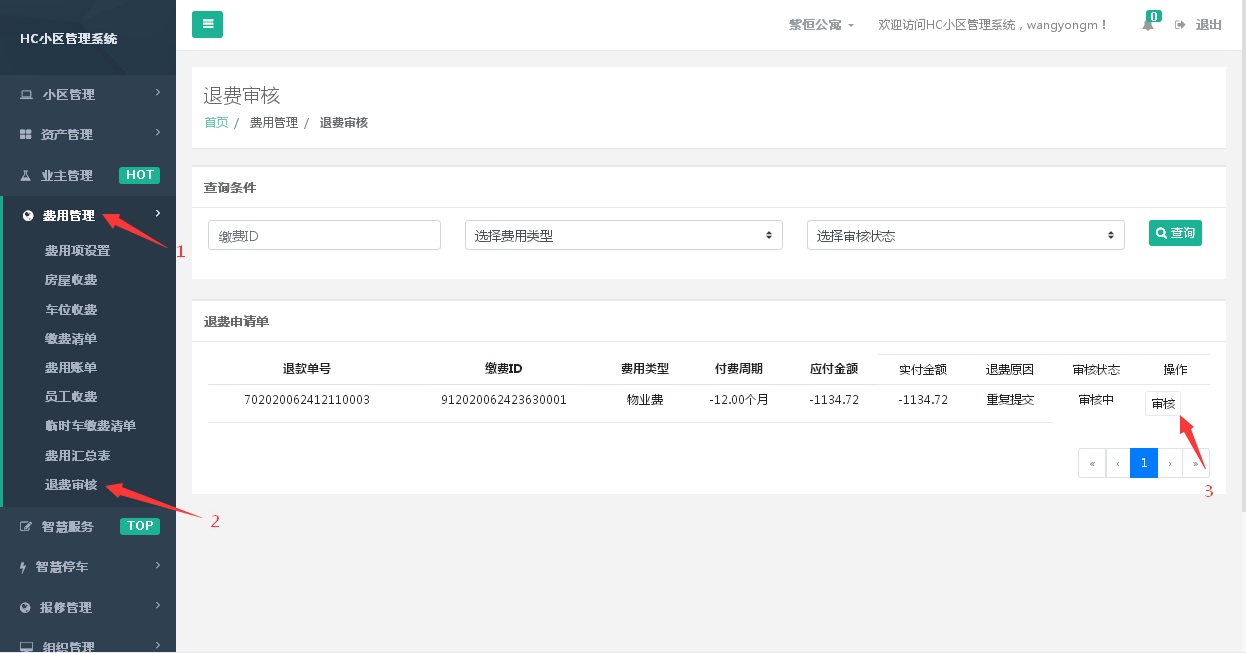Open the notification bell icon

(1147, 25)
